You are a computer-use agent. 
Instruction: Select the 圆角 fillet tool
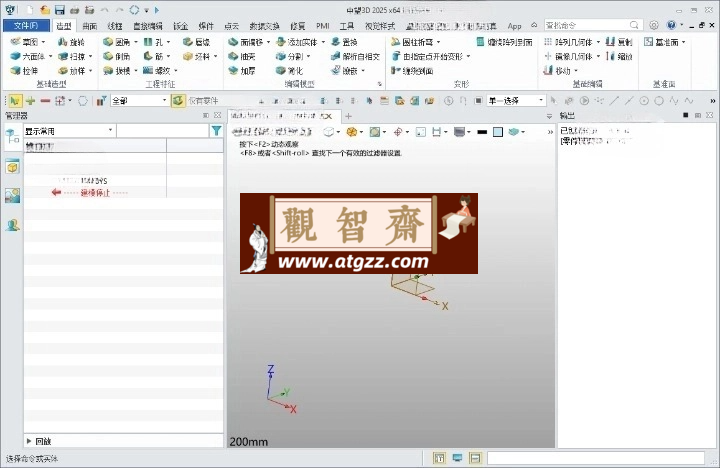pyautogui.click(x=117, y=42)
